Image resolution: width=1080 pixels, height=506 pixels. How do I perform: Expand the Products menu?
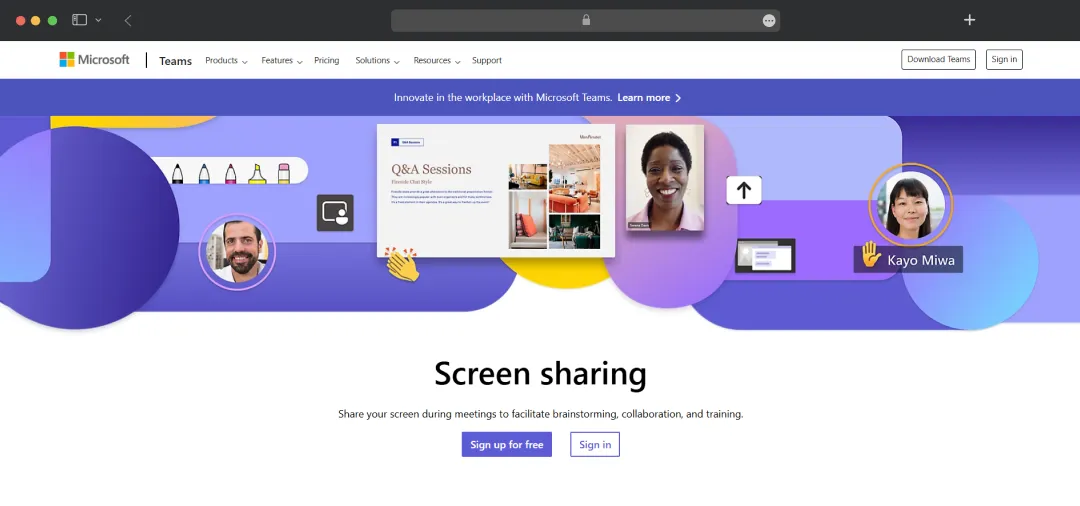226,61
